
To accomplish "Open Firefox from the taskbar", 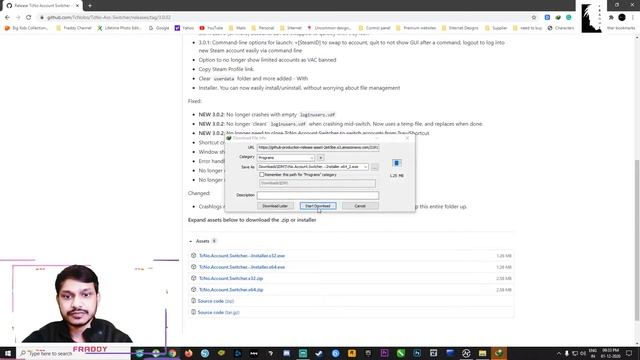I will (x=188, y=353).
